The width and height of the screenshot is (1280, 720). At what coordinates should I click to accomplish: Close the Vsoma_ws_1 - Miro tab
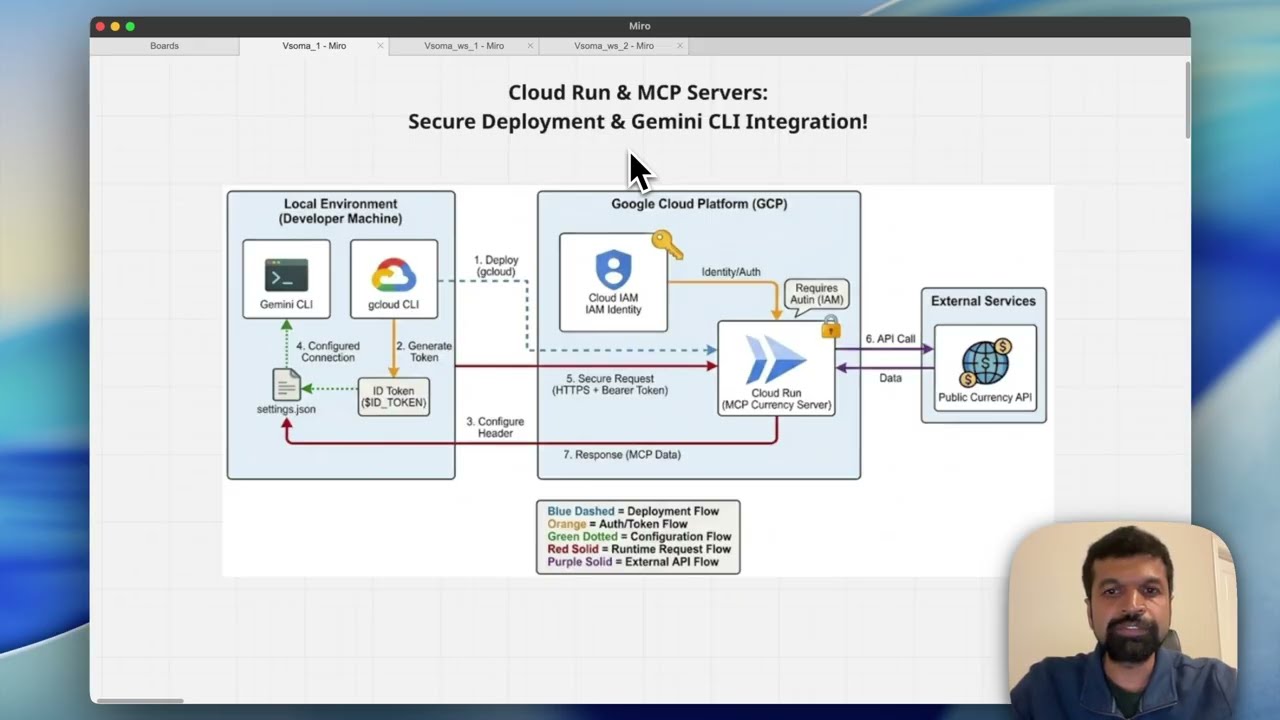530,46
